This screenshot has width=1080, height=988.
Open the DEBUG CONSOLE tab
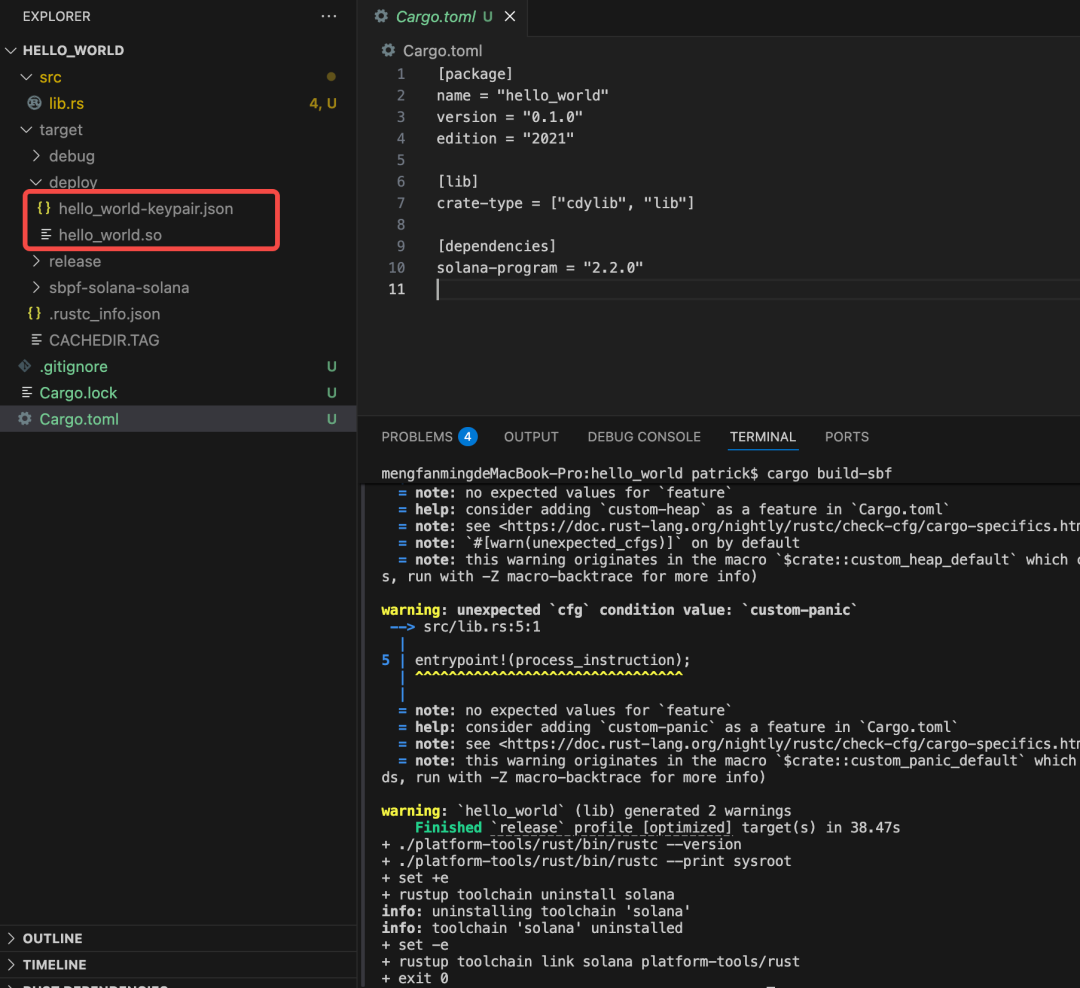[x=644, y=437]
